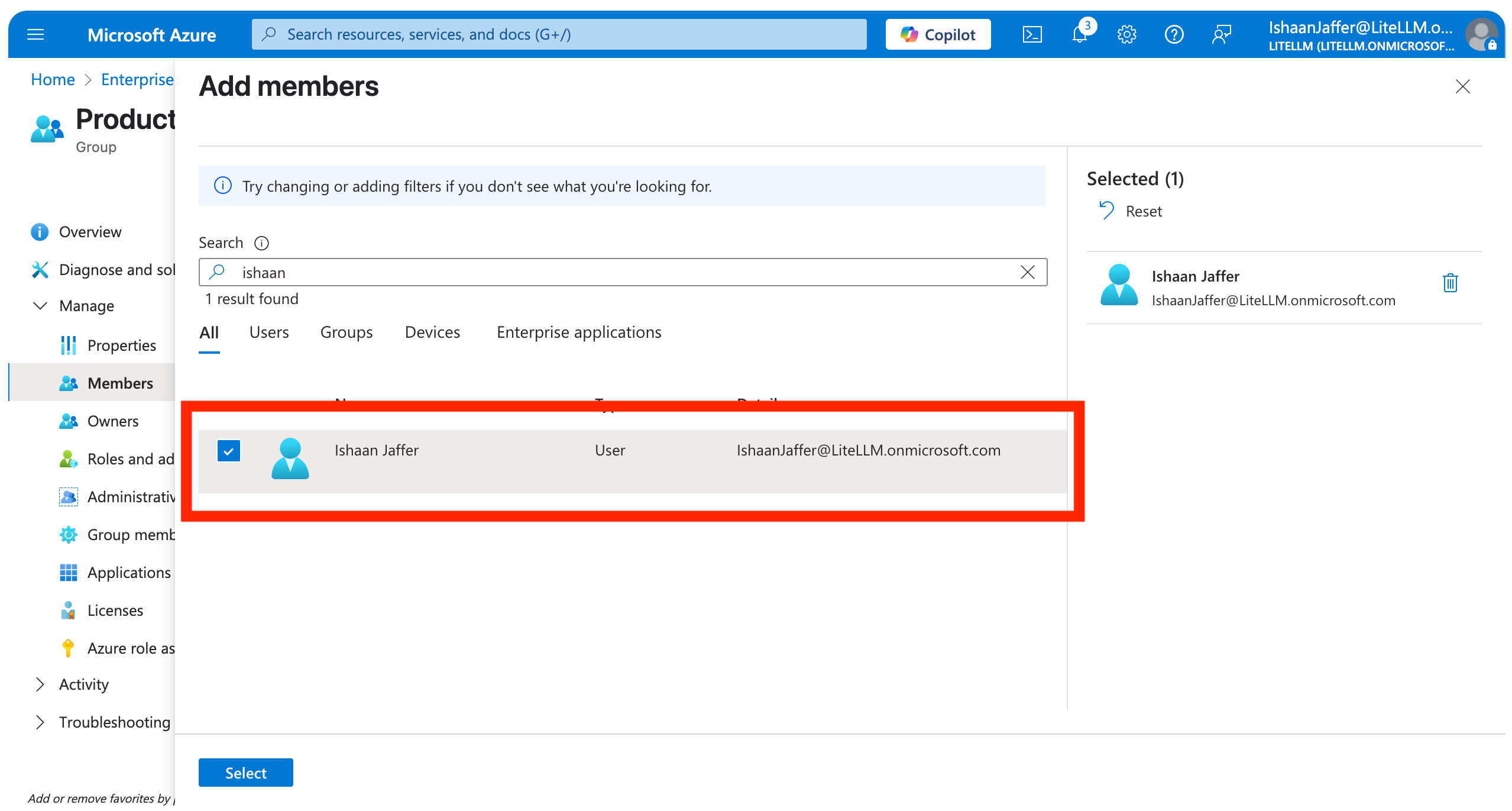Image resolution: width=1512 pixels, height=811 pixels.
Task: Switch to the Enterprise applications tab
Action: 579,332
